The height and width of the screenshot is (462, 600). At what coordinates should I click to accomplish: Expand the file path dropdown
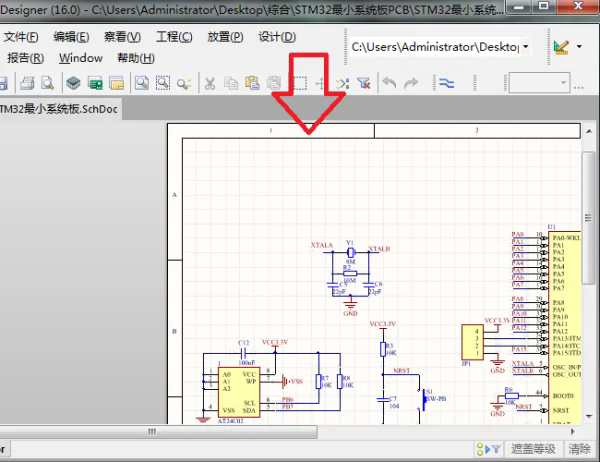pyautogui.click(x=526, y=47)
